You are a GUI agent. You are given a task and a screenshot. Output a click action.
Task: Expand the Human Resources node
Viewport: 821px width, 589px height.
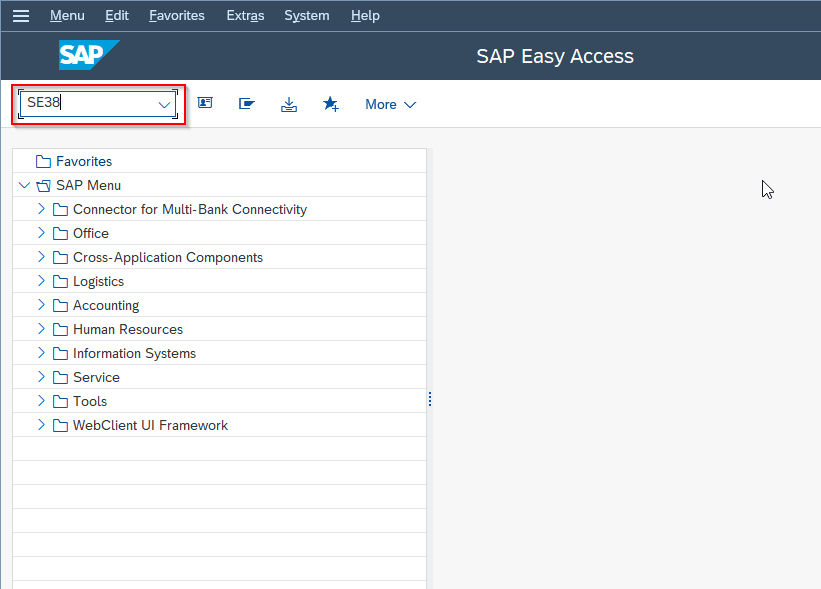[x=41, y=329]
